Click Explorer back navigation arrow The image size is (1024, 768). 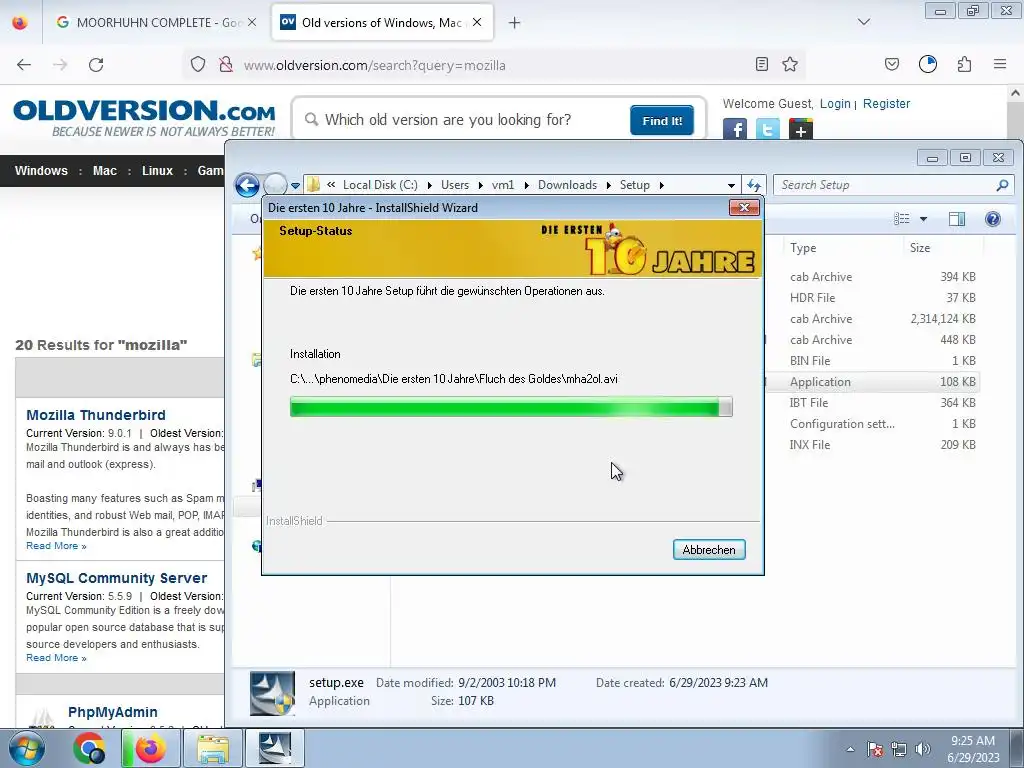click(x=247, y=185)
